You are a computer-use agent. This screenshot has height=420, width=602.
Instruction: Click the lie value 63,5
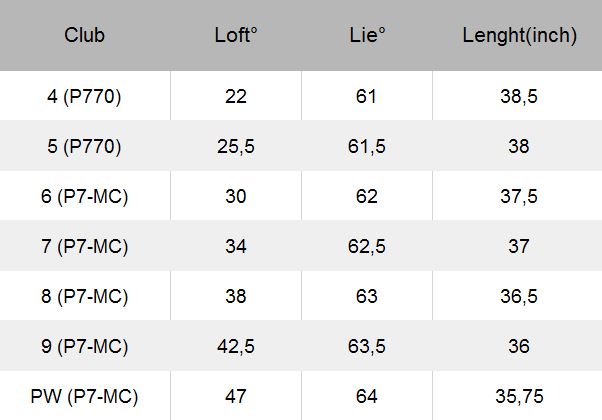367,346
